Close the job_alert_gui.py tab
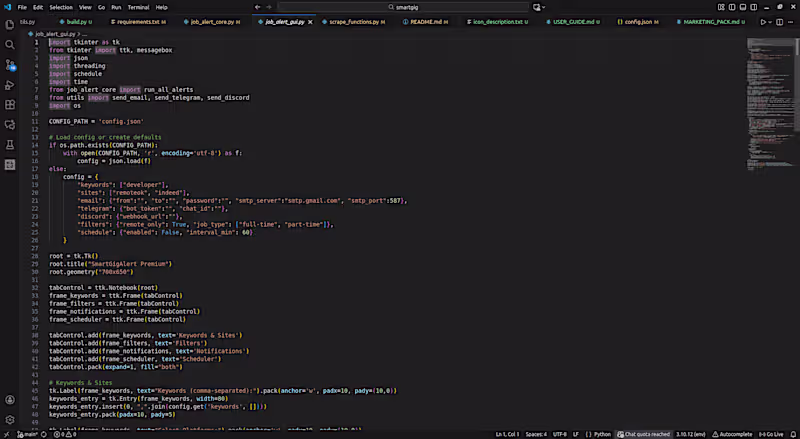Viewport: 800px width, 439px height. click(x=310, y=22)
